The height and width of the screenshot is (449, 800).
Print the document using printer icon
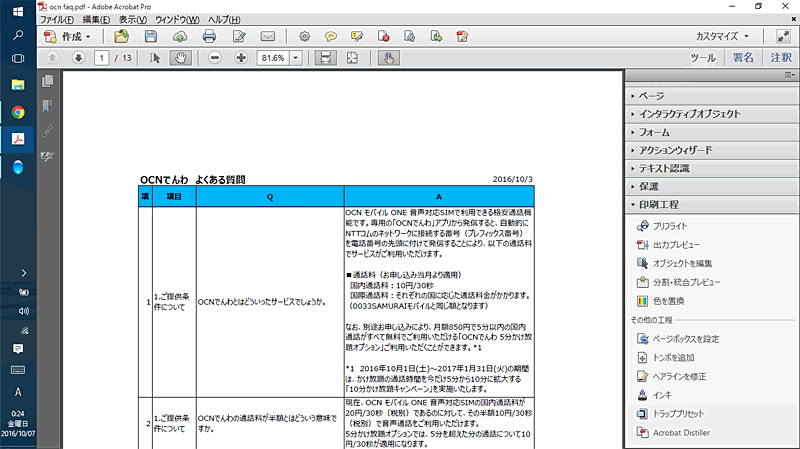pos(209,37)
